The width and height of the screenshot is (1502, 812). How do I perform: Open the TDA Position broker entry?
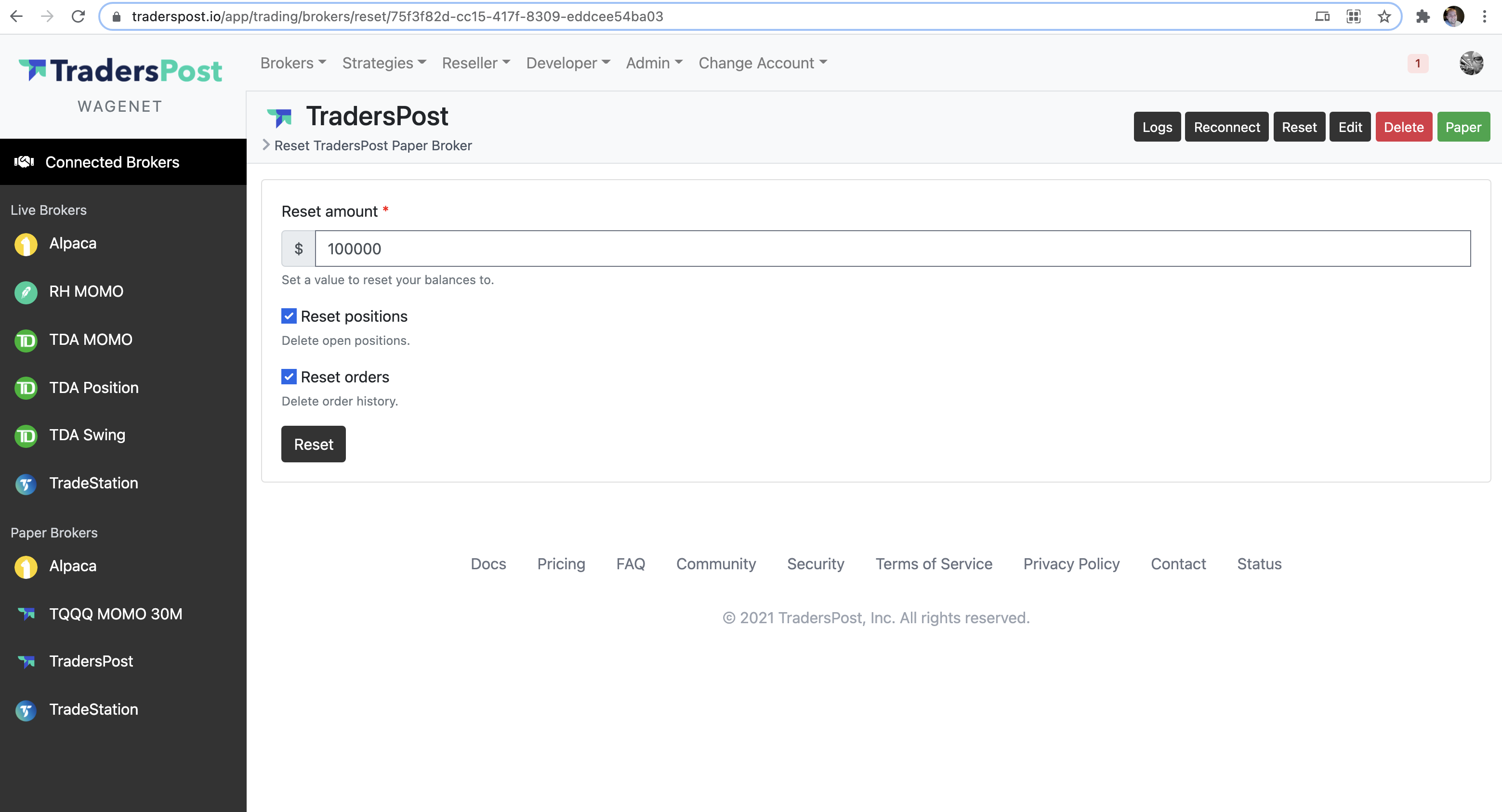[93, 388]
